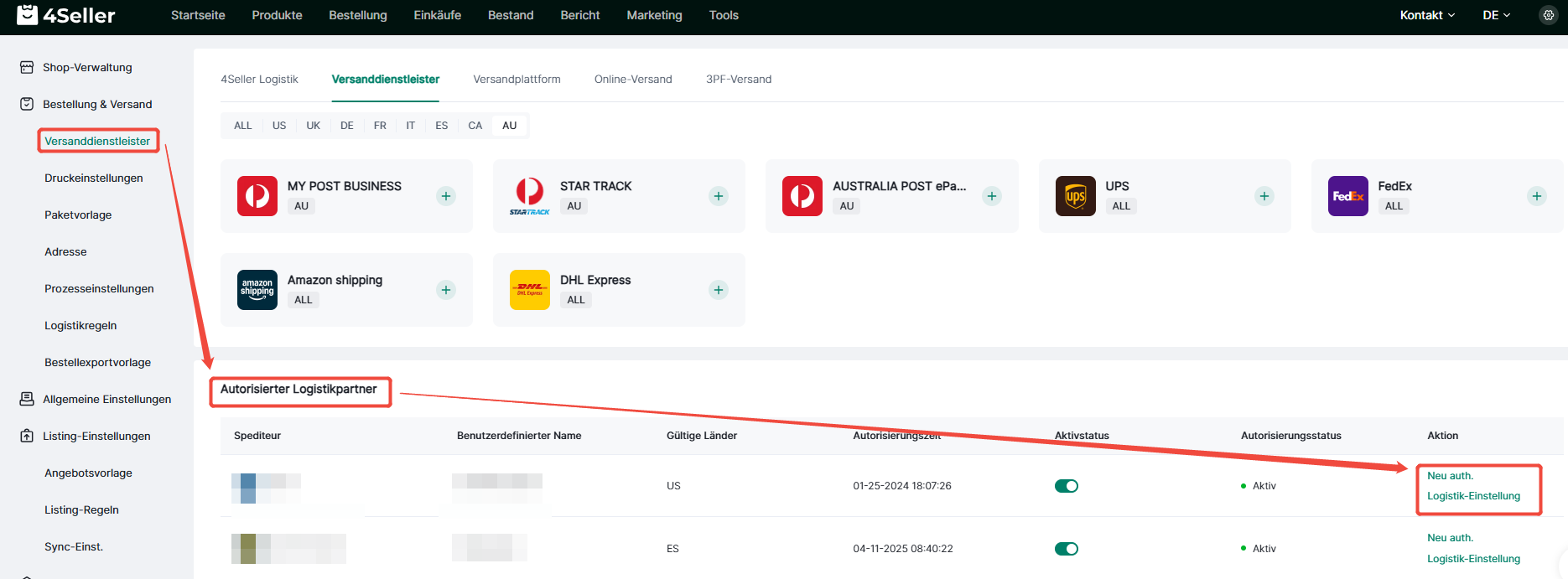Filter carriers by ALL countries
1568x579 pixels.
tap(243, 126)
